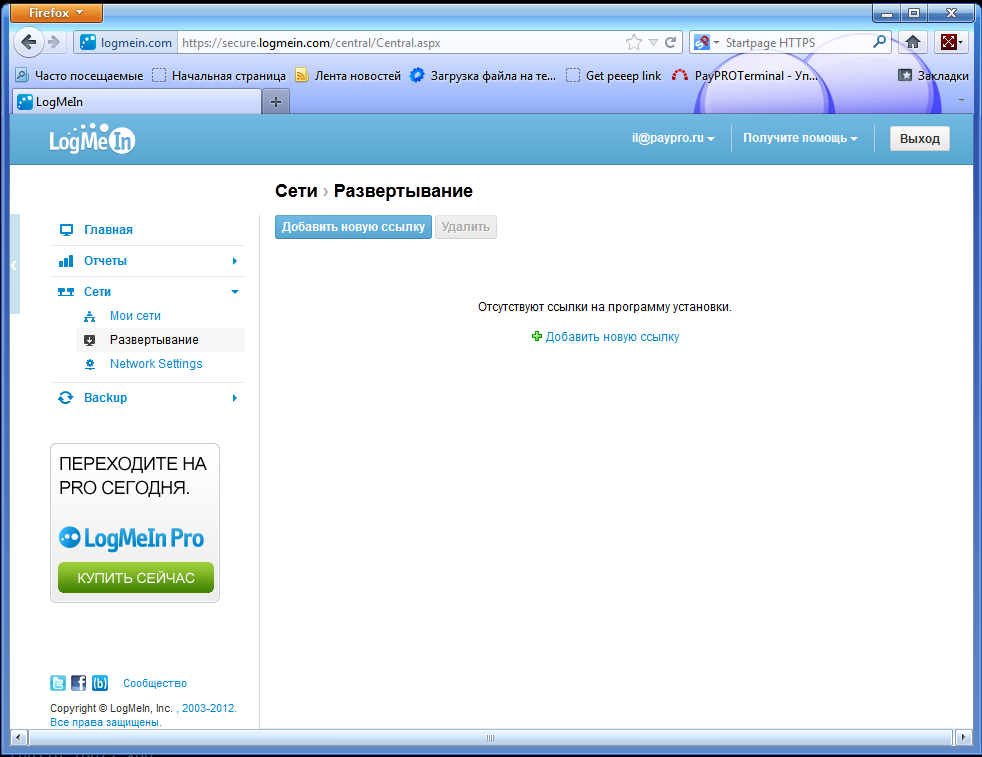Click the Twitter icon in the footer
The image size is (982, 757).
click(58, 684)
